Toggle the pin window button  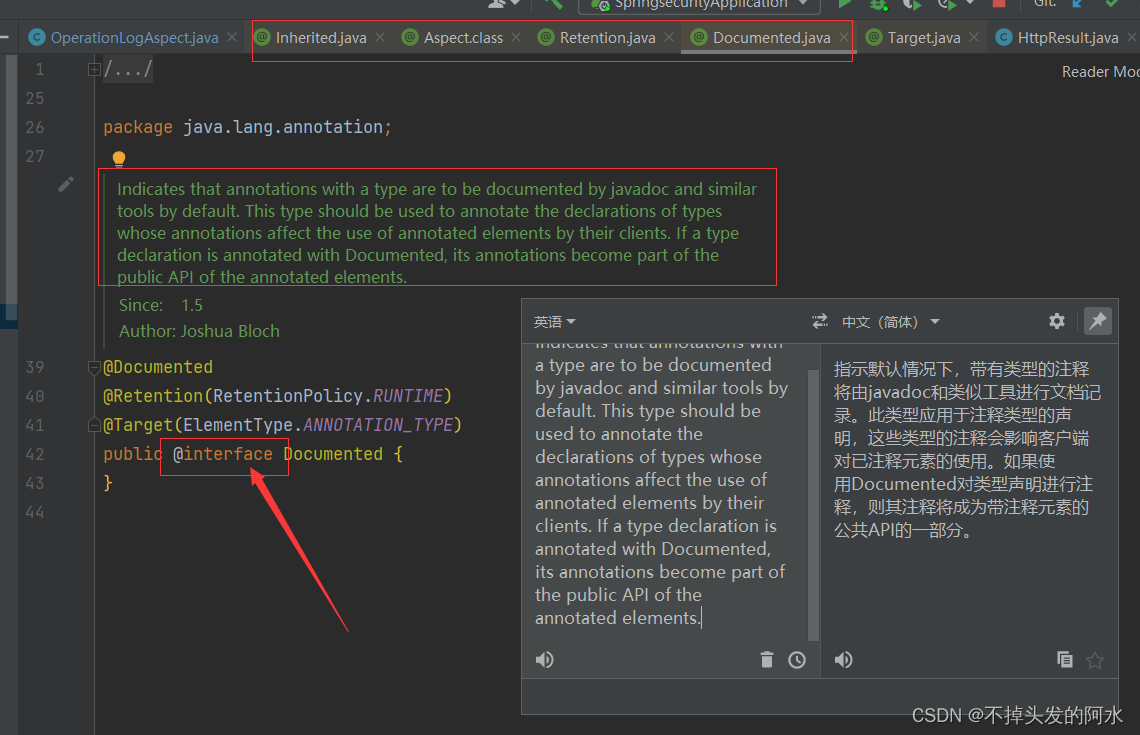(1097, 321)
